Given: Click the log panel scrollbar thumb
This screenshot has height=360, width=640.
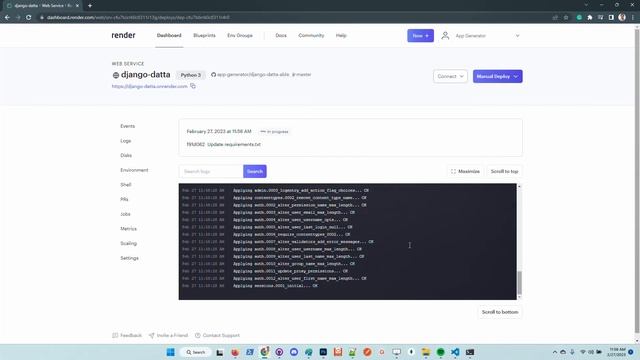Looking at the screenshot, I should pos(519,282).
